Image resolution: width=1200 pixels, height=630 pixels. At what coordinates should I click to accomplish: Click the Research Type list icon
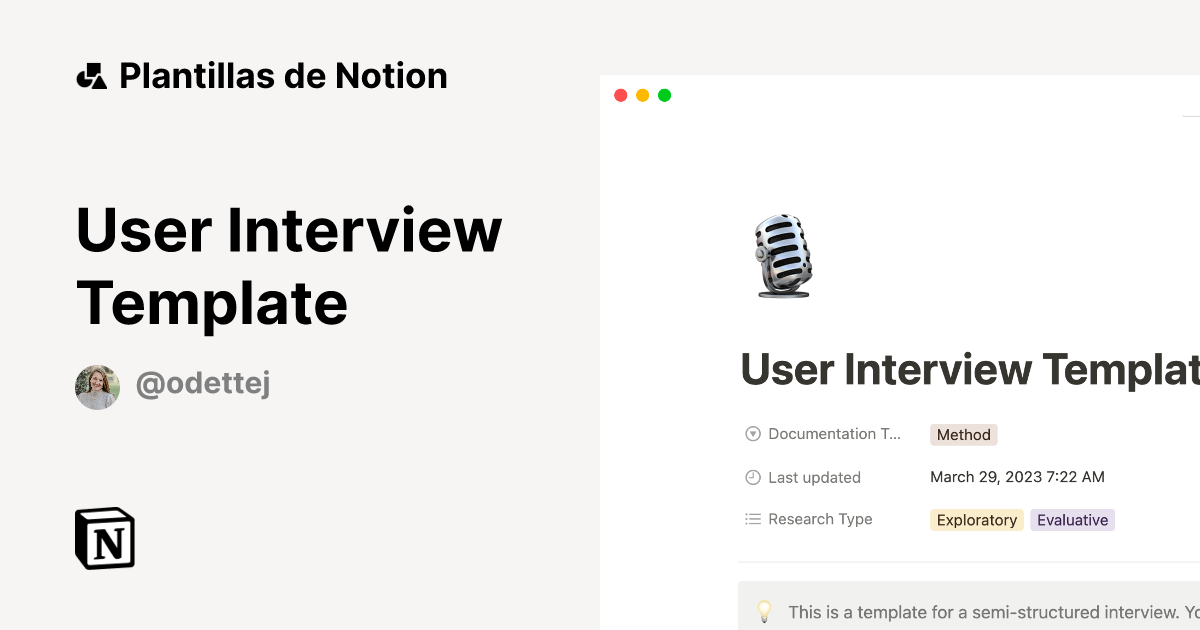[753, 519]
